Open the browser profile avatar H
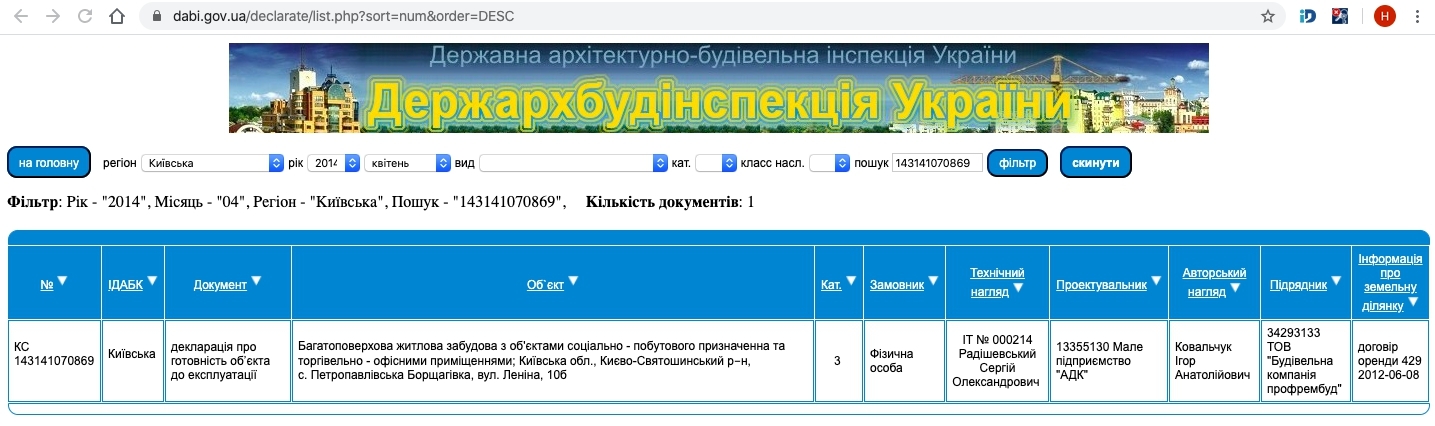This screenshot has width=1435, height=426. (x=1384, y=16)
